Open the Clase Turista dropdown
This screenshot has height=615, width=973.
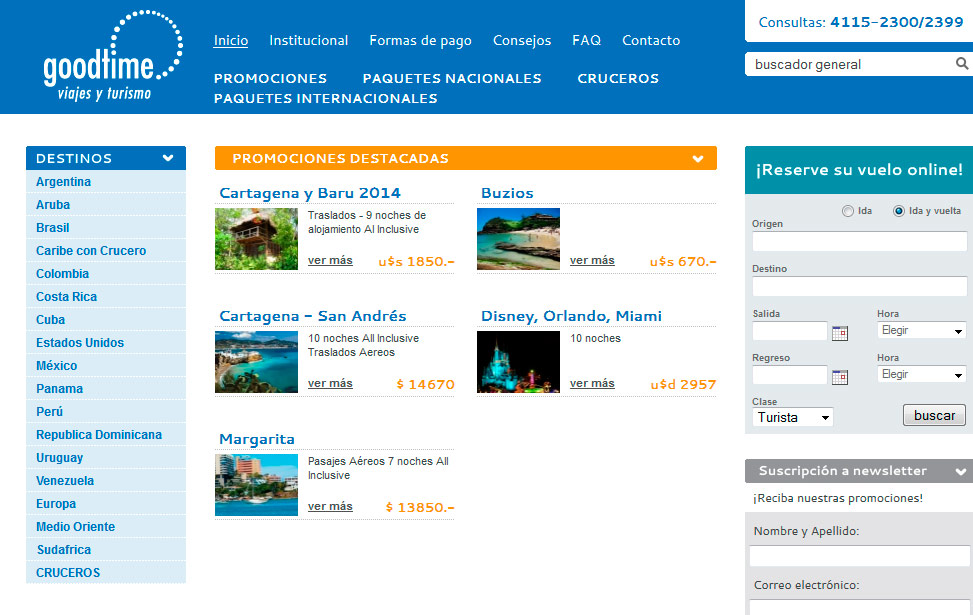tap(795, 417)
